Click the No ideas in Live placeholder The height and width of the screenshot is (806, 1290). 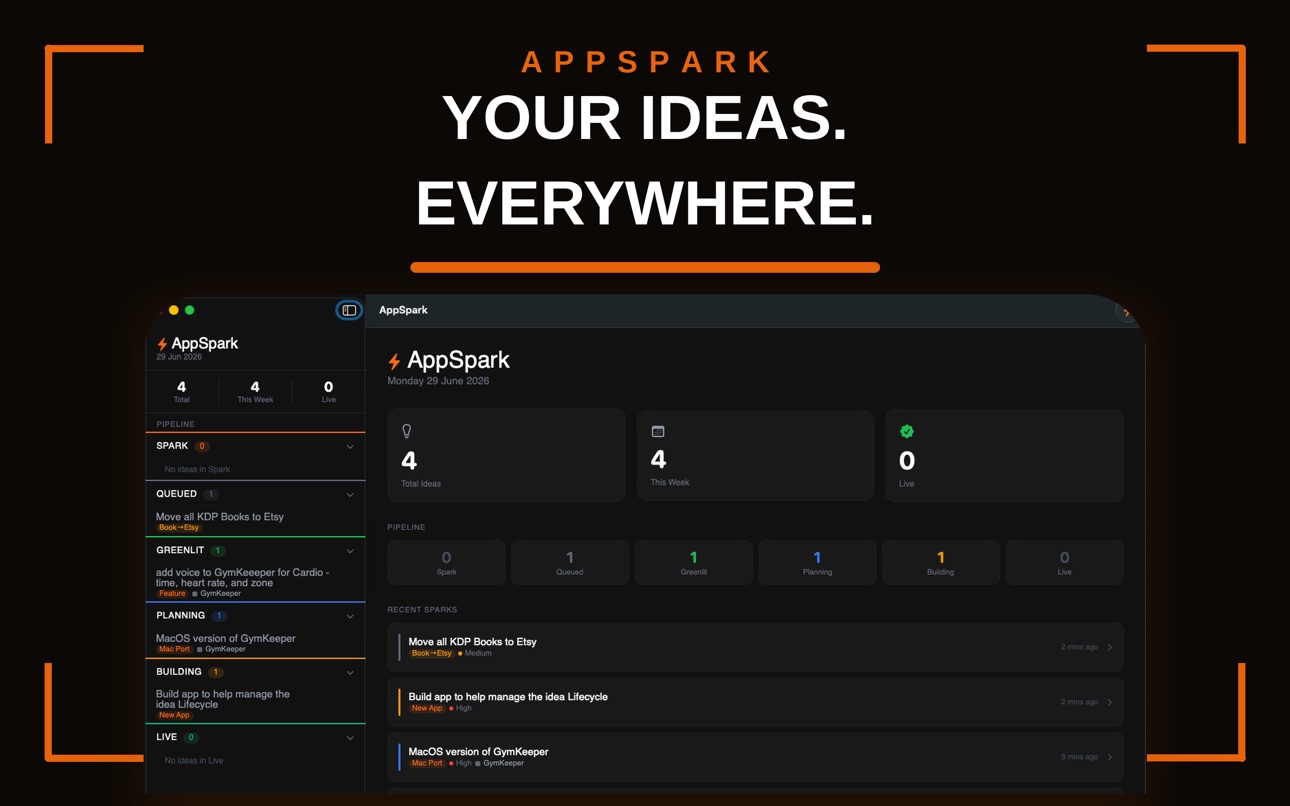pyautogui.click(x=194, y=760)
